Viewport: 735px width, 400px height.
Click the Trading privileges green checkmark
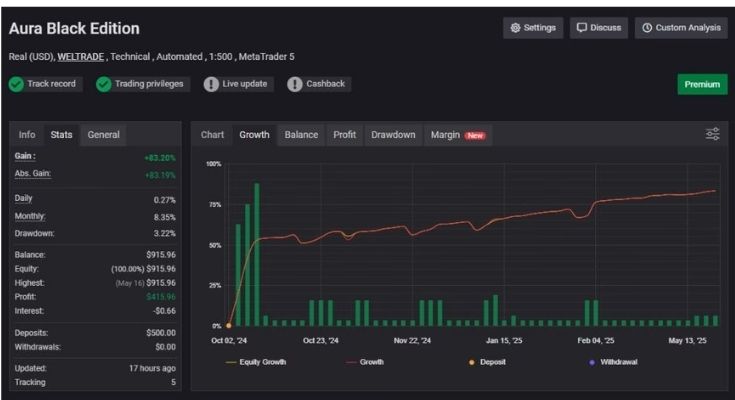(x=103, y=84)
